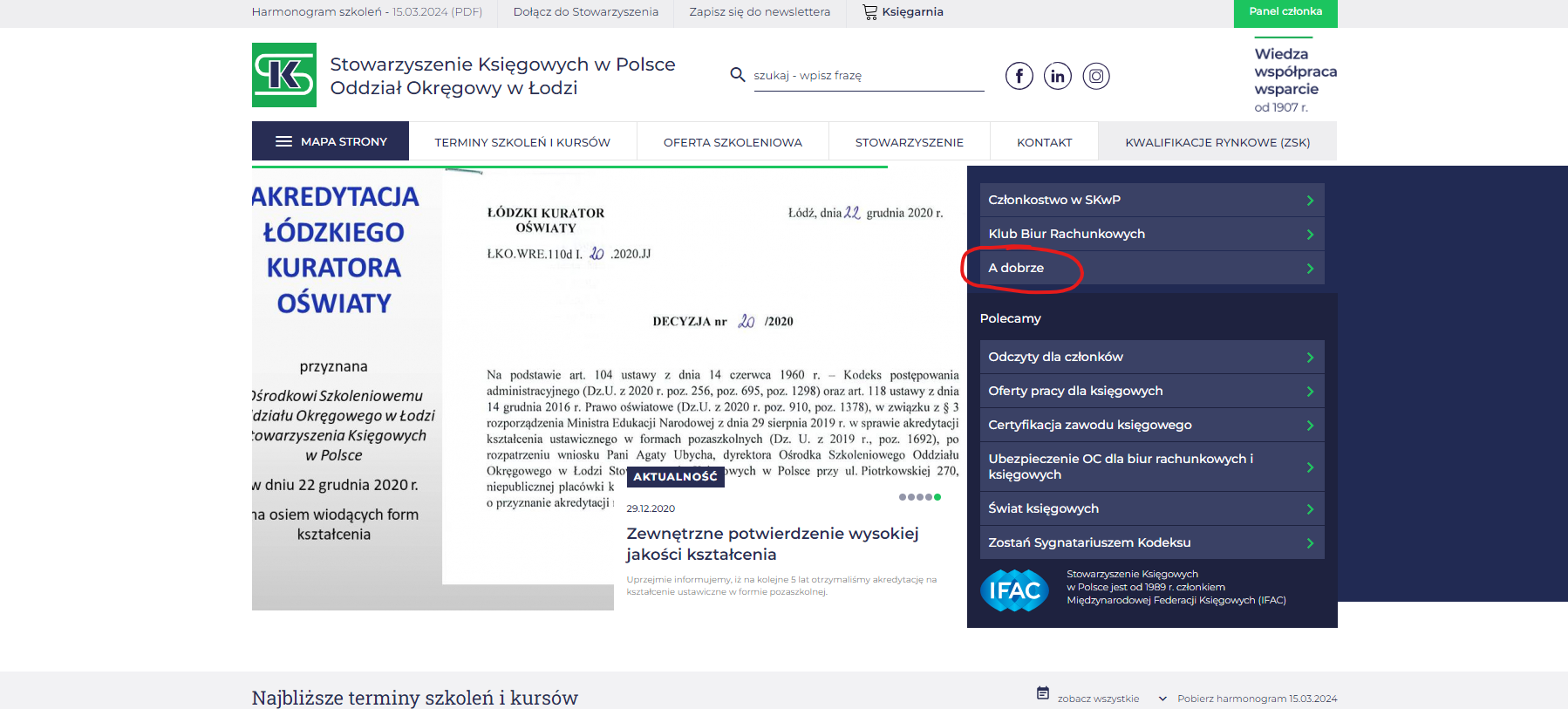
Task: Open Zewnętrzne potwierdzenie wysokiej jakości article
Action: [772, 543]
